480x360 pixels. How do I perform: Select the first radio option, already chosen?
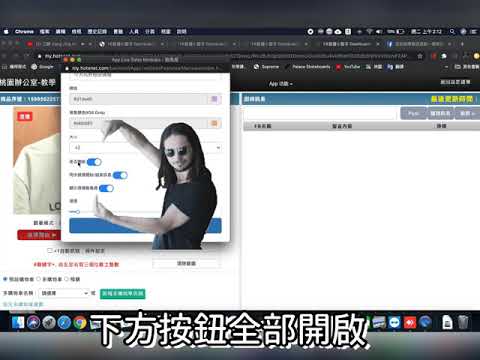tap(5, 279)
